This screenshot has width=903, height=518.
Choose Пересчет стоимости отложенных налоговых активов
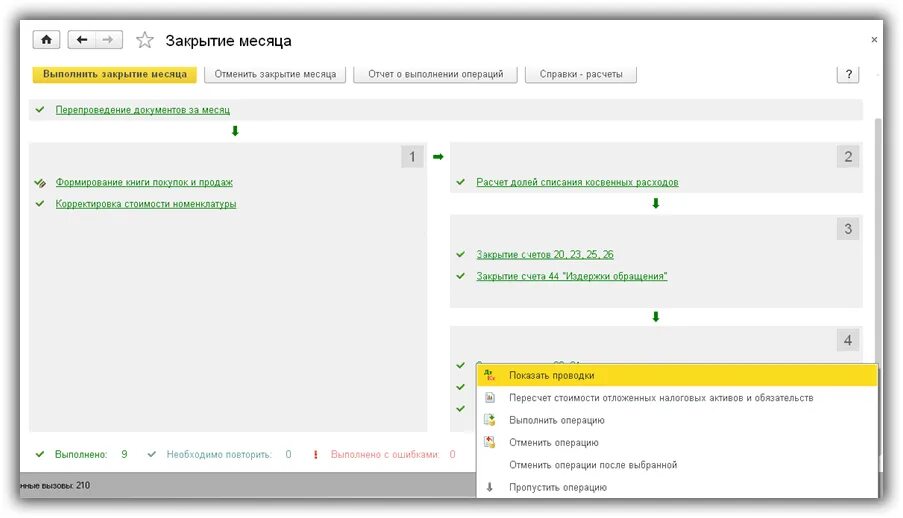coord(677,398)
